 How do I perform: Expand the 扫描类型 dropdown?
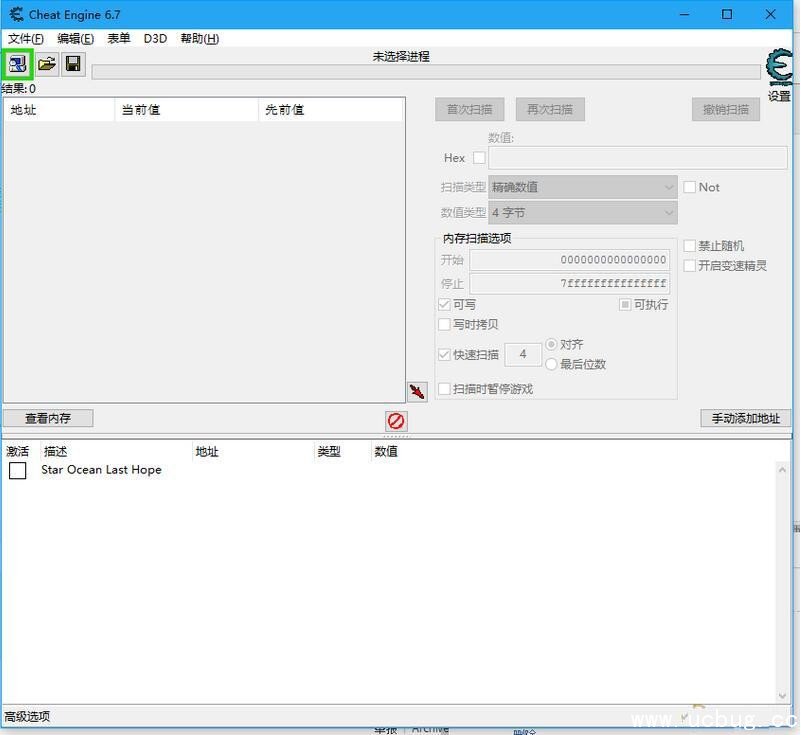(x=583, y=187)
